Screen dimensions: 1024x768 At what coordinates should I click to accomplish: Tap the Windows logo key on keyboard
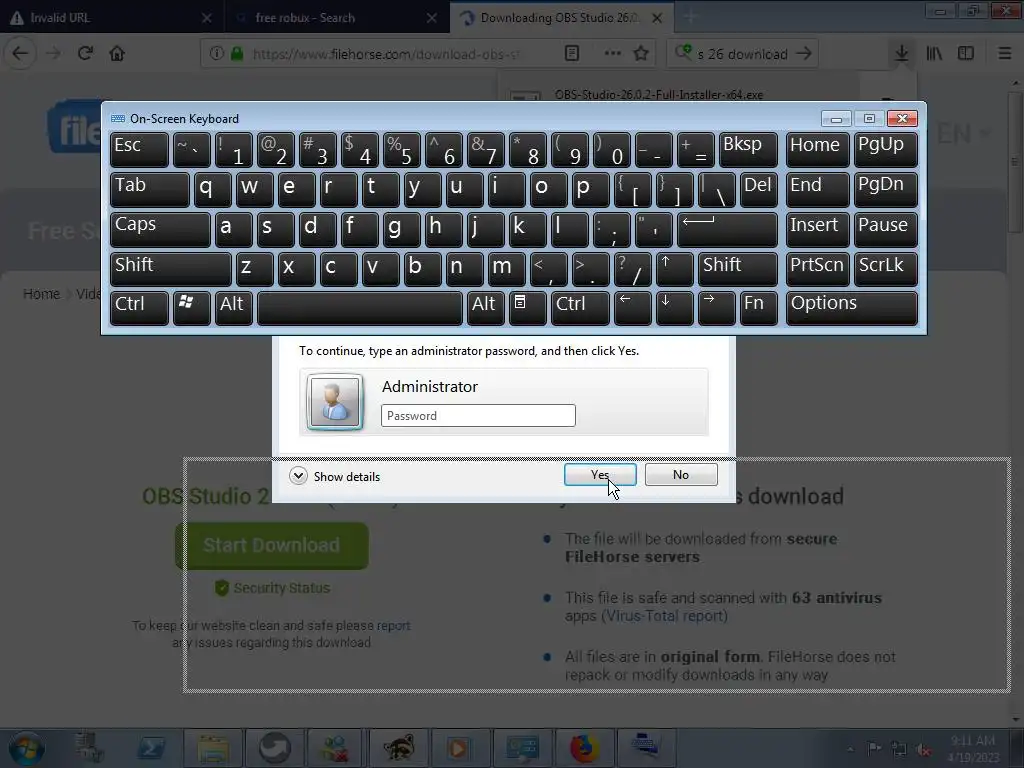tap(191, 308)
